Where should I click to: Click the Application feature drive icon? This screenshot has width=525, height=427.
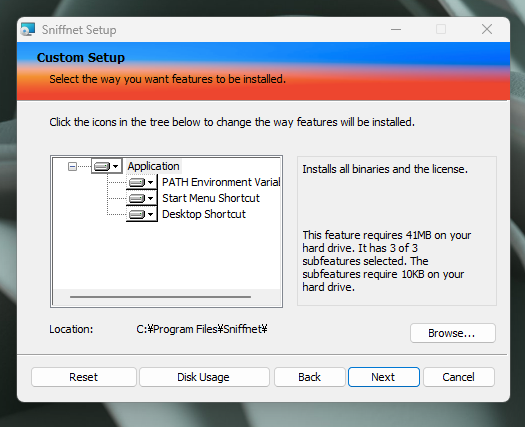click(x=102, y=166)
